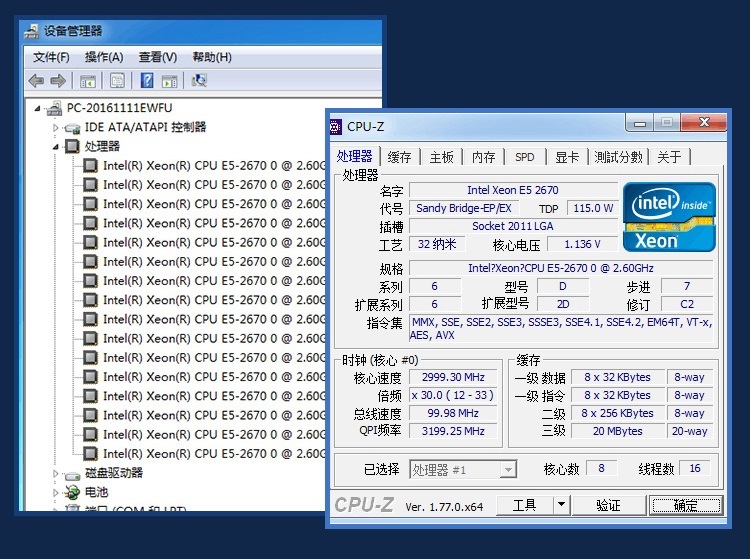
Task: Open the 帮助(H) menu
Action: click(212, 57)
